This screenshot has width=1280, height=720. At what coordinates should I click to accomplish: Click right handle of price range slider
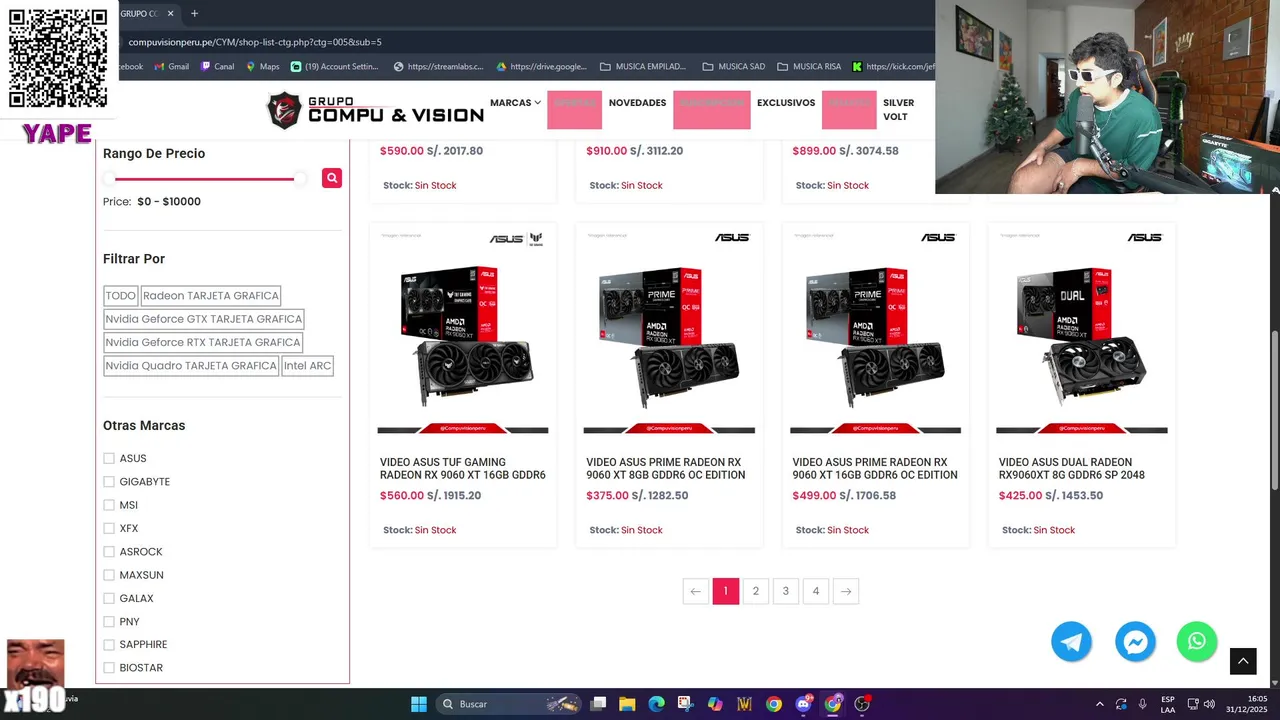click(x=300, y=179)
